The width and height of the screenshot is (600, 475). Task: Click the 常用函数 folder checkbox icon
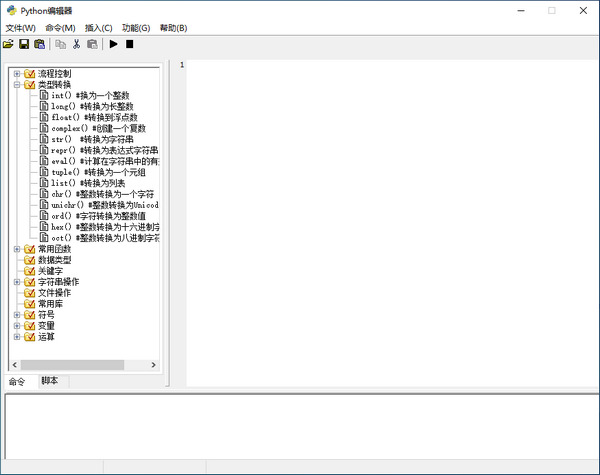click(x=29, y=249)
